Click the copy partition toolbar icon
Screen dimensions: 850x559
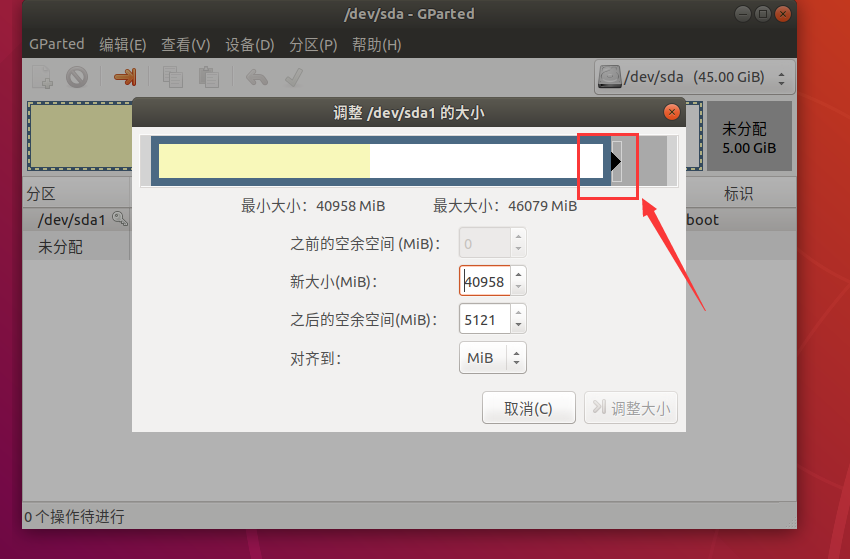coord(172,77)
